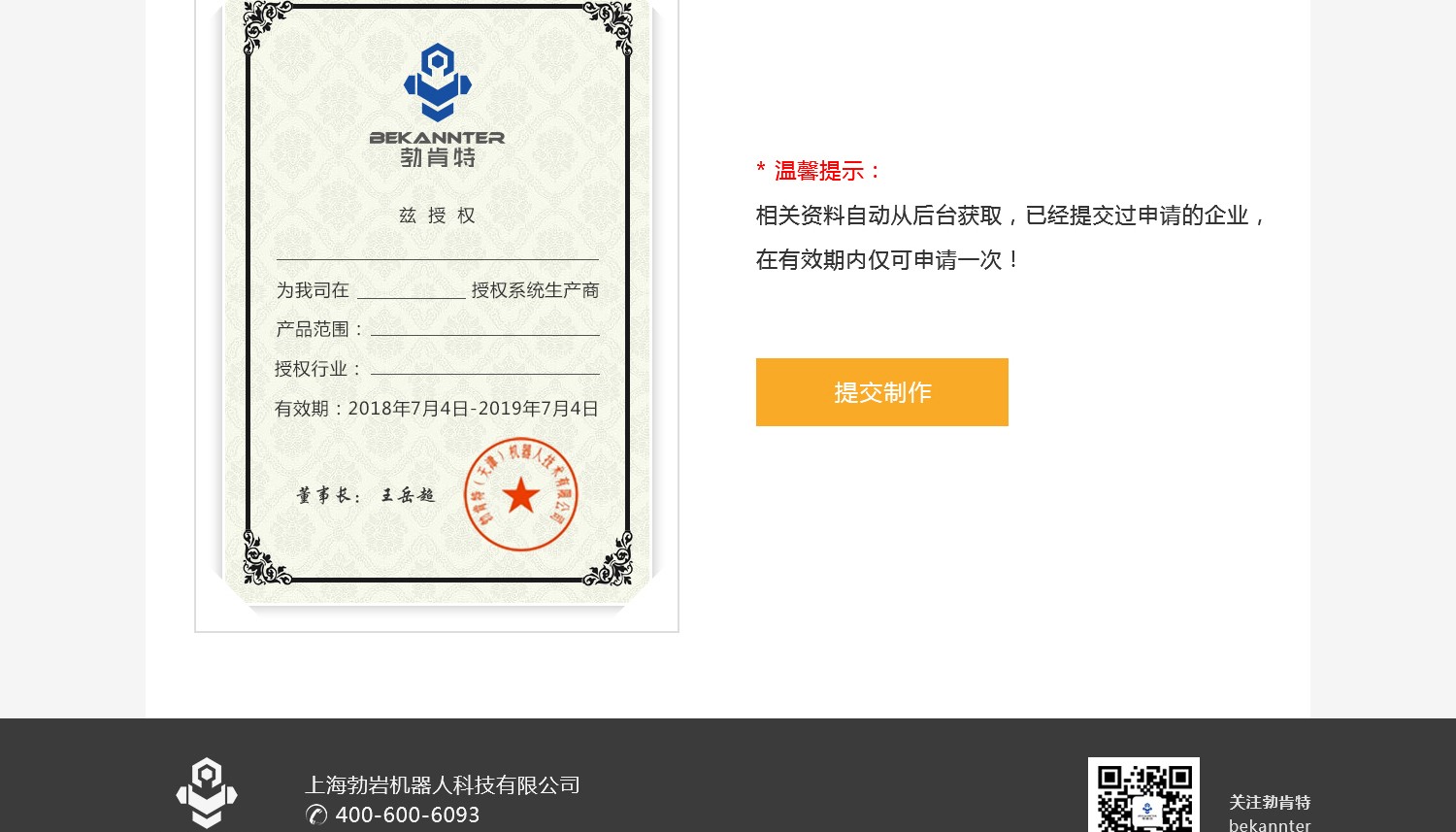The width and height of the screenshot is (1456, 832).
Task: Click the 关注勃肯特 follow label
Action: pos(1270,802)
